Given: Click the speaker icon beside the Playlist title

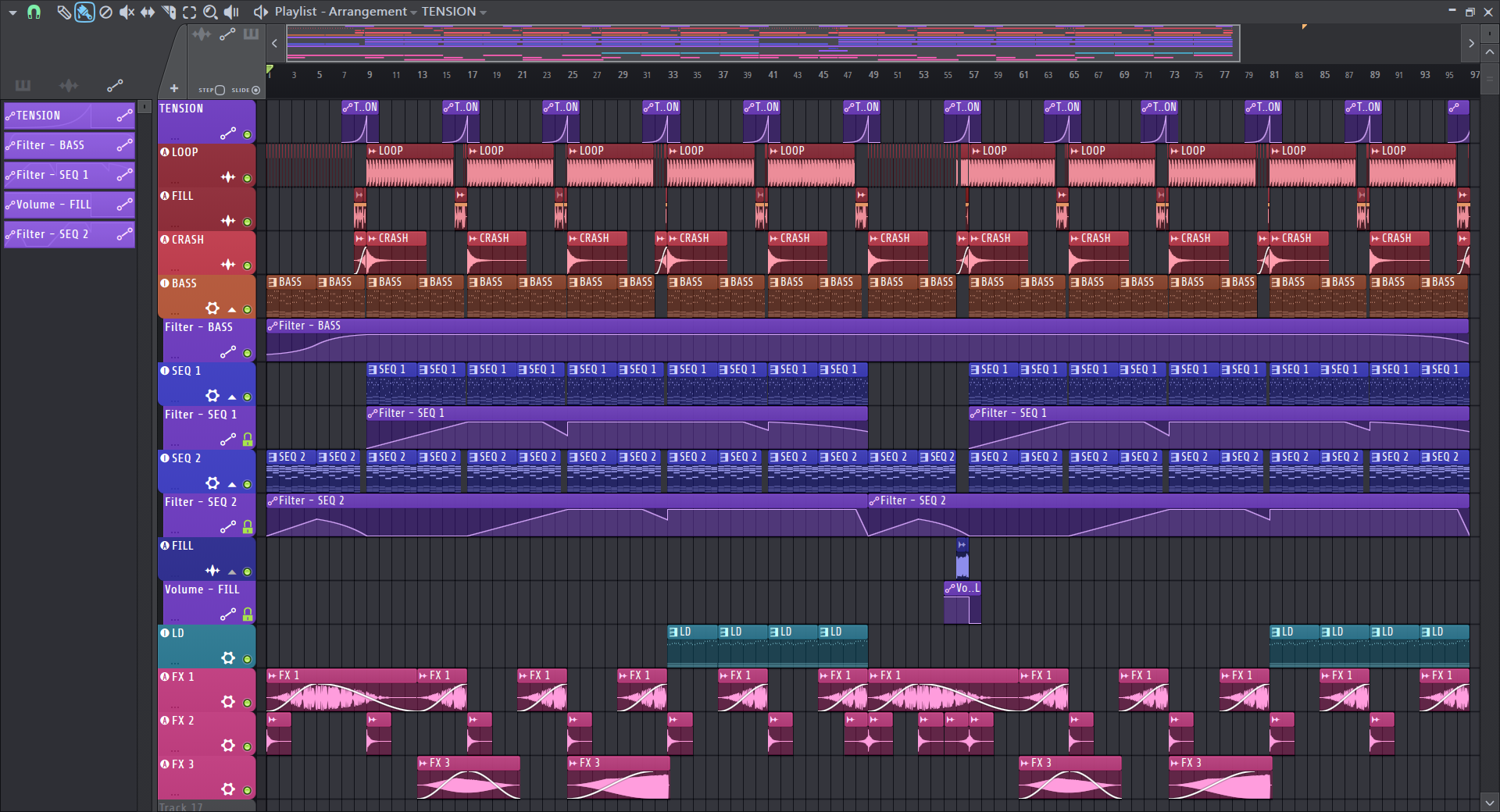Looking at the screenshot, I should pyautogui.click(x=260, y=12).
